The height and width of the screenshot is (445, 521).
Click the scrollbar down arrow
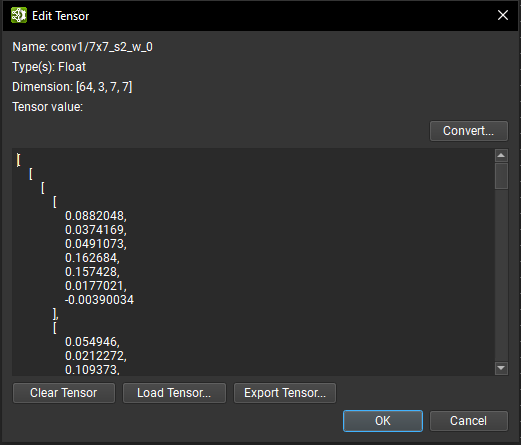(x=501, y=368)
